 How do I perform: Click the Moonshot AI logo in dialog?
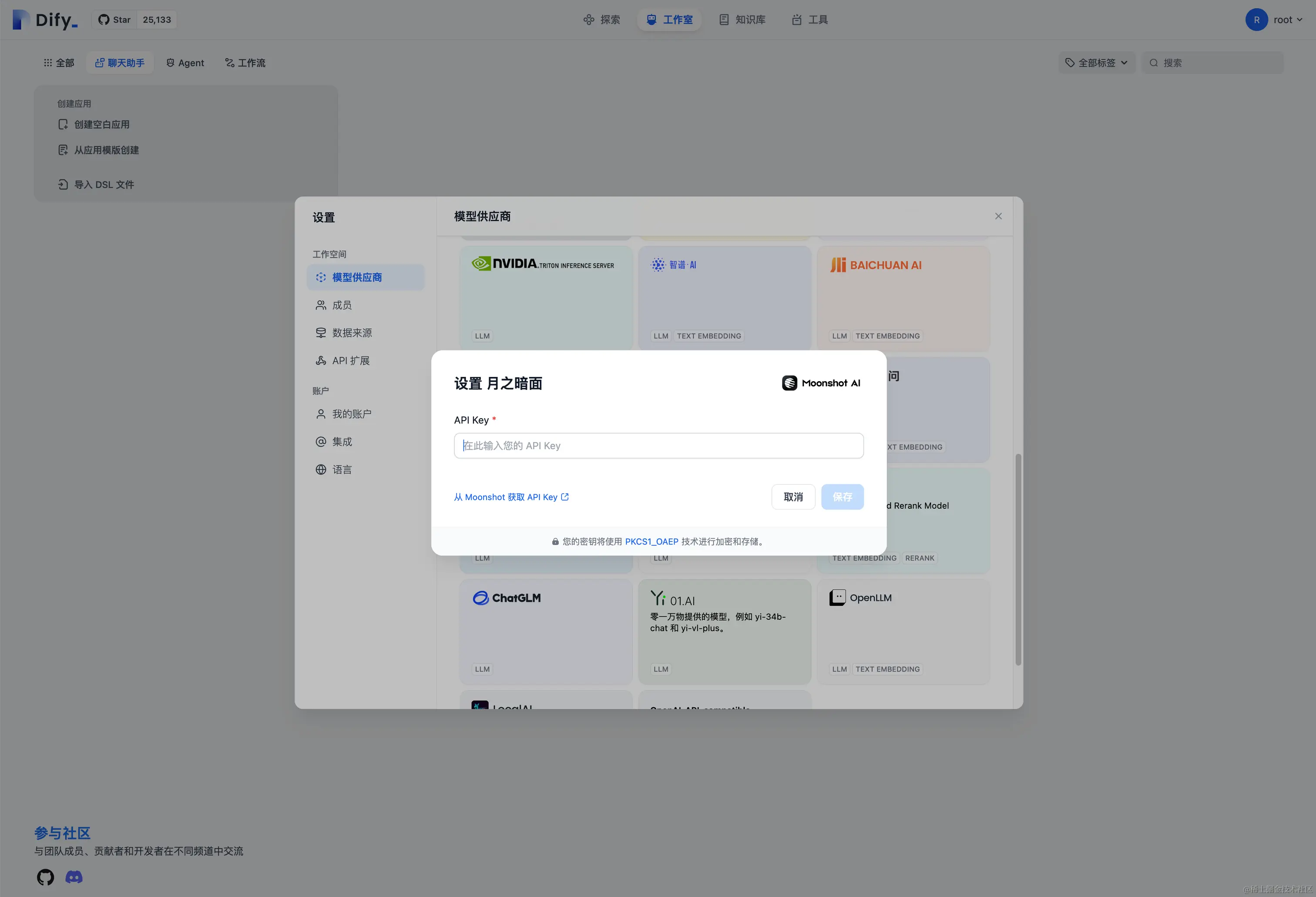(822, 383)
